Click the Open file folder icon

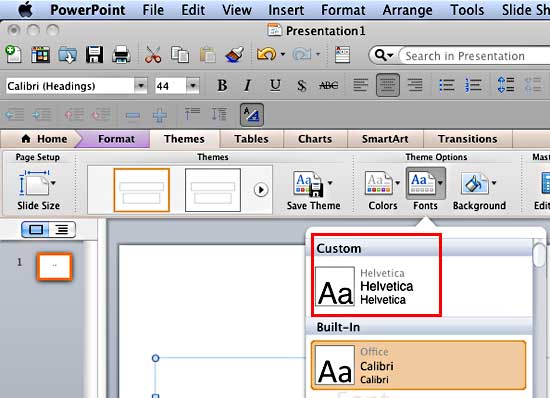click(x=67, y=55)
